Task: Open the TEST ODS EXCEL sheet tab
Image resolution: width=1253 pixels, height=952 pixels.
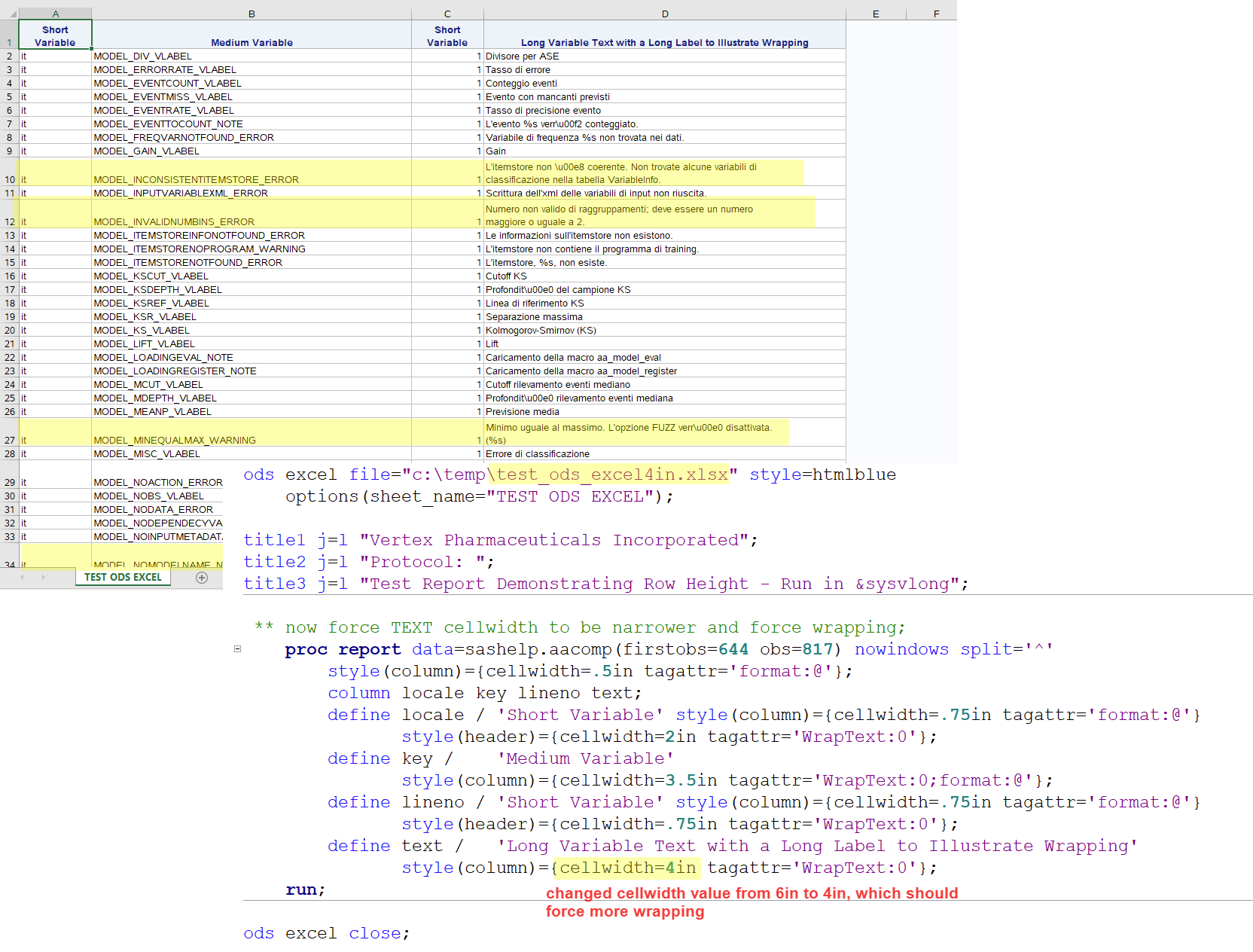Action: point(123,578)
